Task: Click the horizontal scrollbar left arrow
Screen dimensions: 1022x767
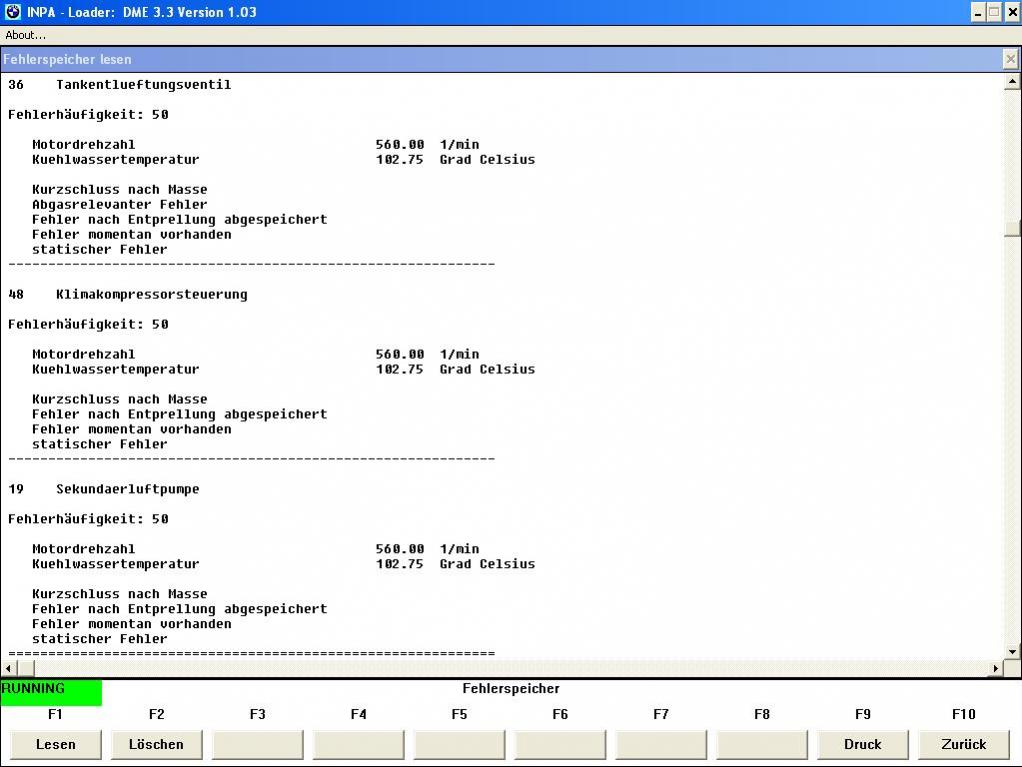Action: click(x=9, y=668)
